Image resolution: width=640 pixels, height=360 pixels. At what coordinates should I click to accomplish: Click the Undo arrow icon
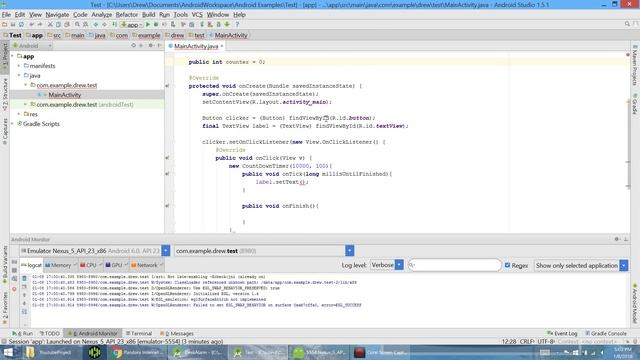coord(31,24)
